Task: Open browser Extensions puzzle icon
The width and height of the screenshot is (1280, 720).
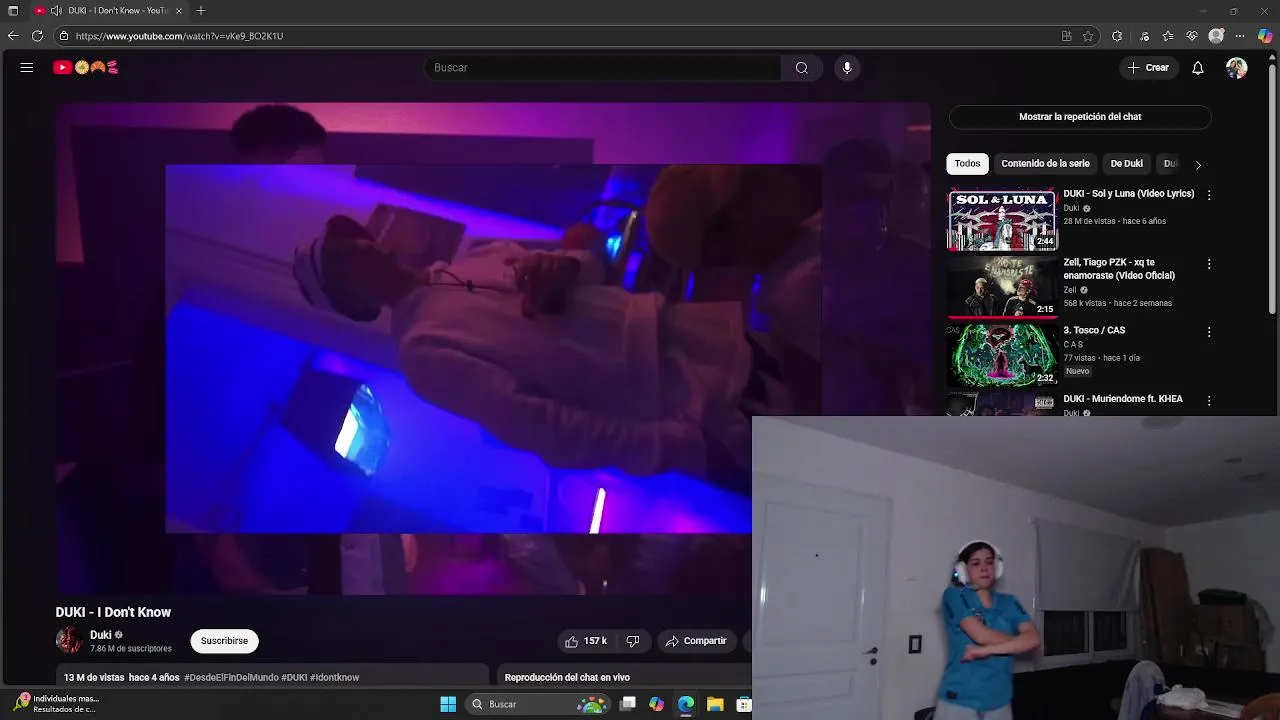Action: (1117, 36)
